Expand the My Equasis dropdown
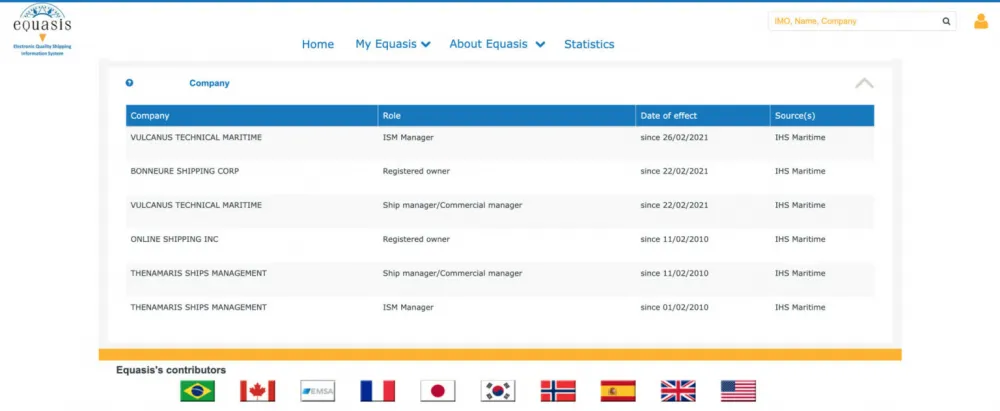Image resolution: width=1000 pixels, height=411 pixels. 393,44
